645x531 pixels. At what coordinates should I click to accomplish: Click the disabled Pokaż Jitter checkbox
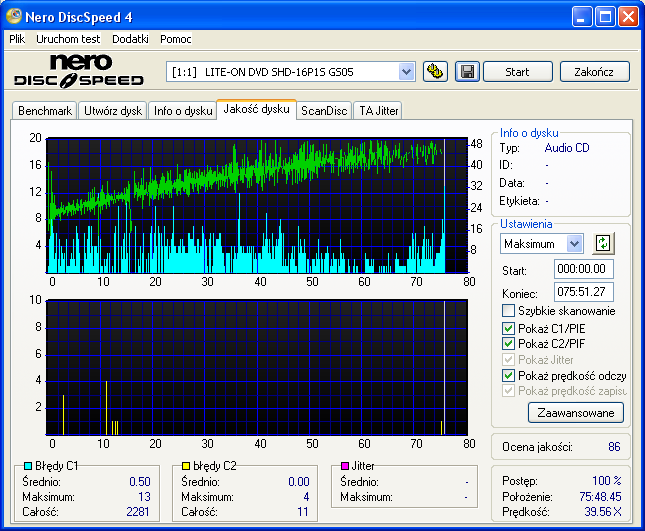coord(508,359)
